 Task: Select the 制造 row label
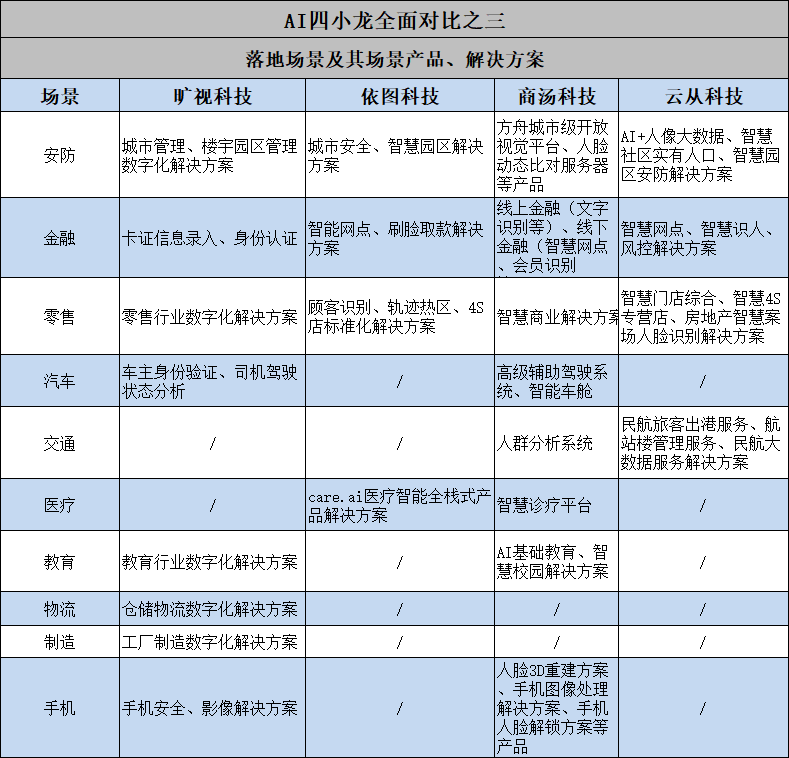click(60, 642)
